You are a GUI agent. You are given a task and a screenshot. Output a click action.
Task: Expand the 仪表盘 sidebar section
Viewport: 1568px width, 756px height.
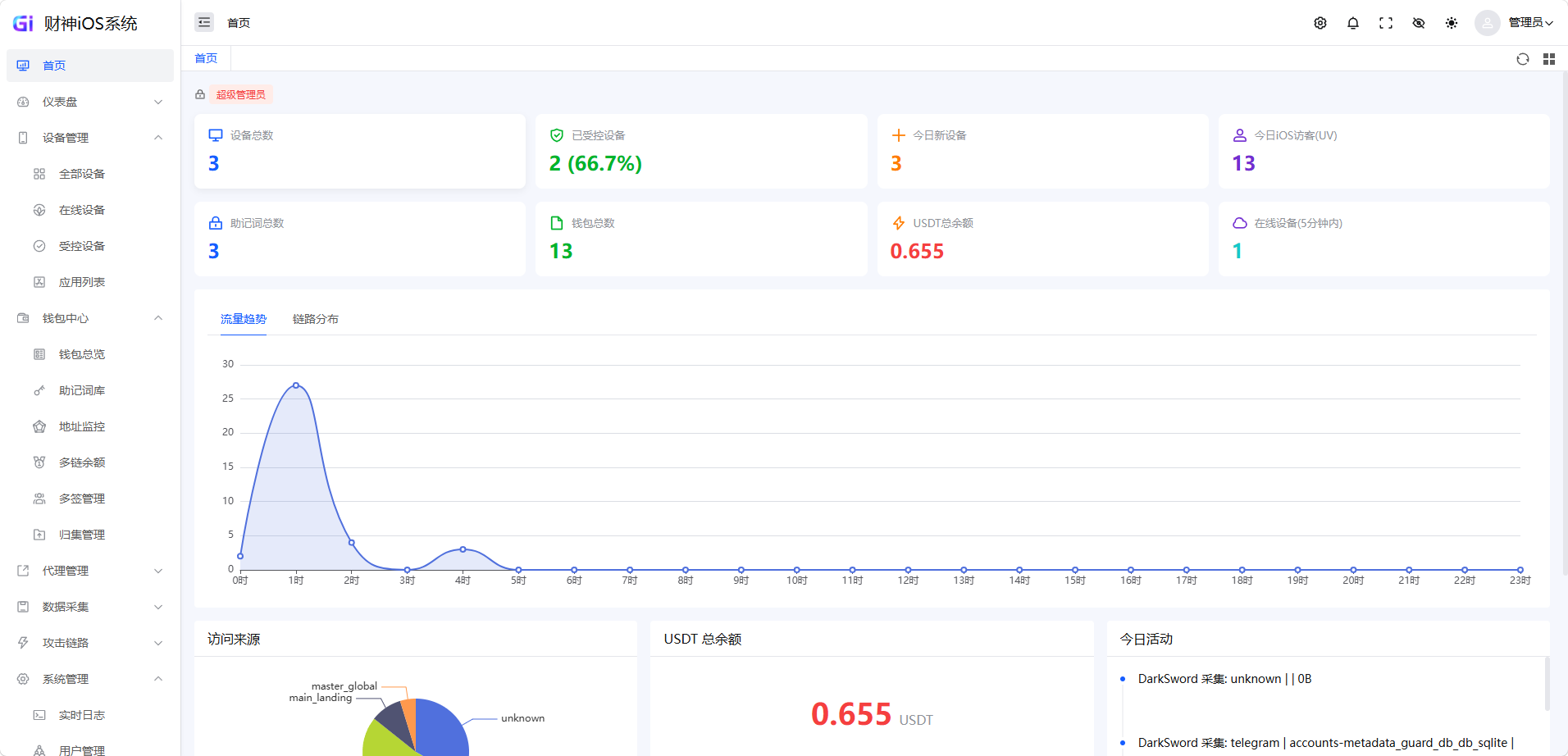[90, 102]
